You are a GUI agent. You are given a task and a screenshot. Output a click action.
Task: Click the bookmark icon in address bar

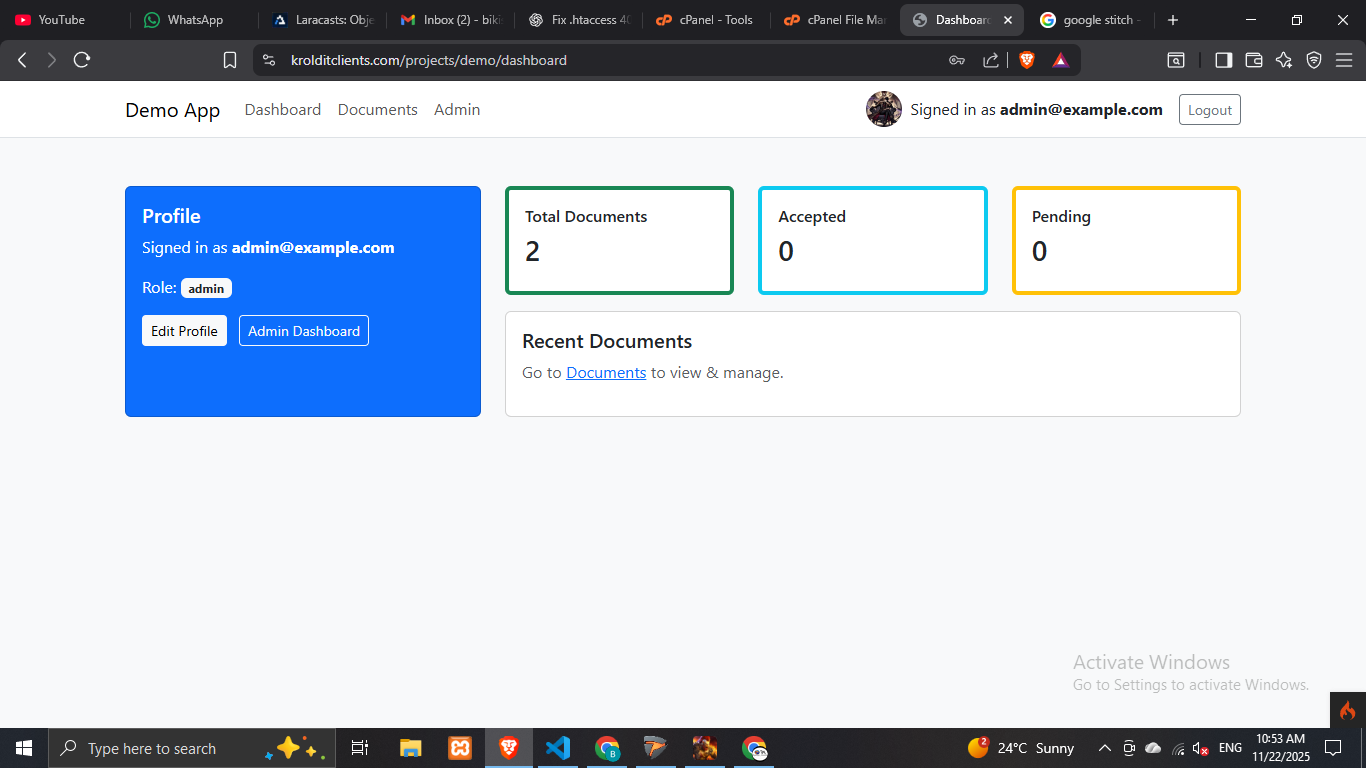[x=230, y=60]
